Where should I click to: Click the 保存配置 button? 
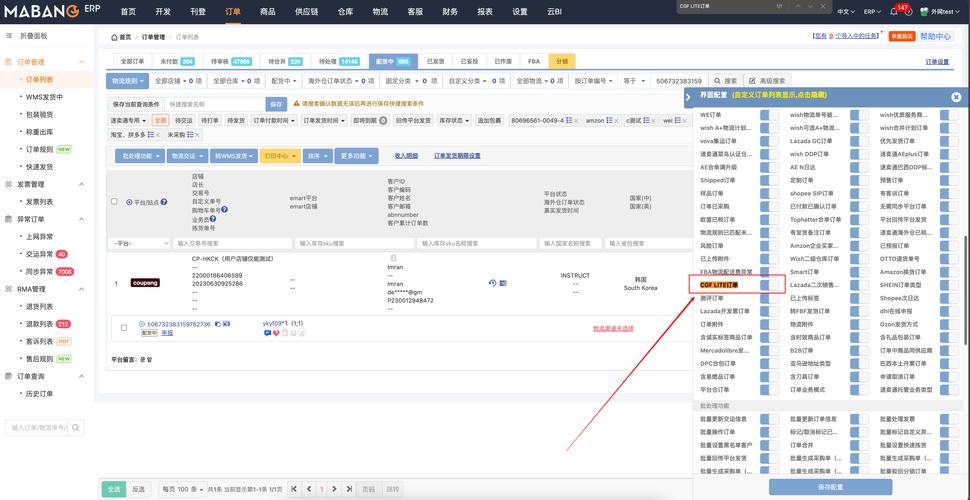(x=830, y=487)
